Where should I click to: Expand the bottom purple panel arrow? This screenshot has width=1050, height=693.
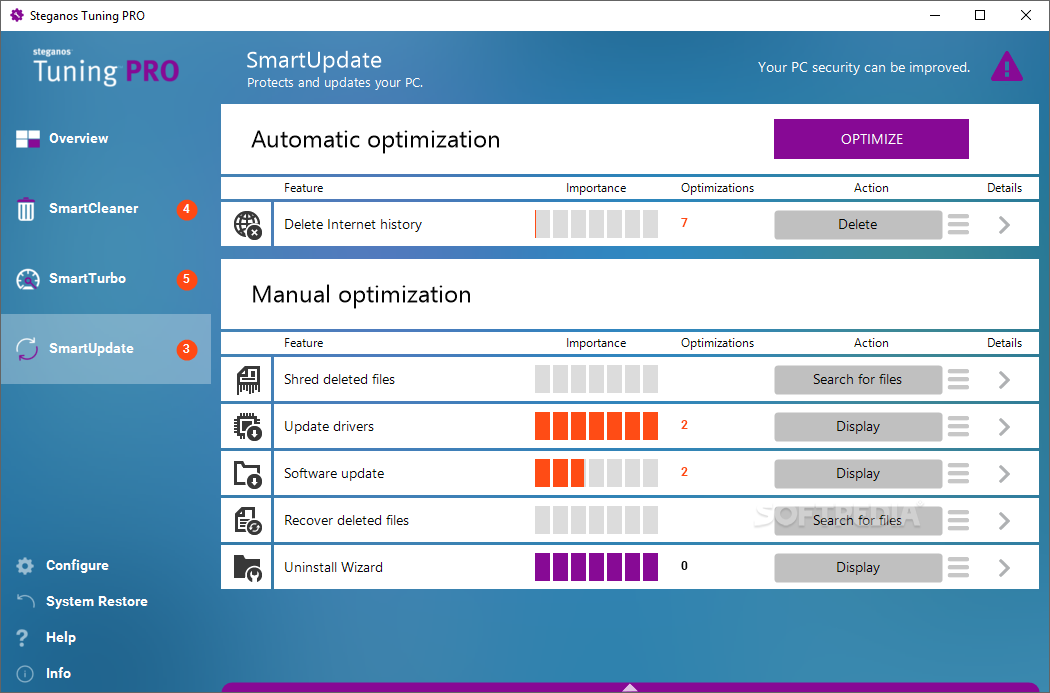629,688
